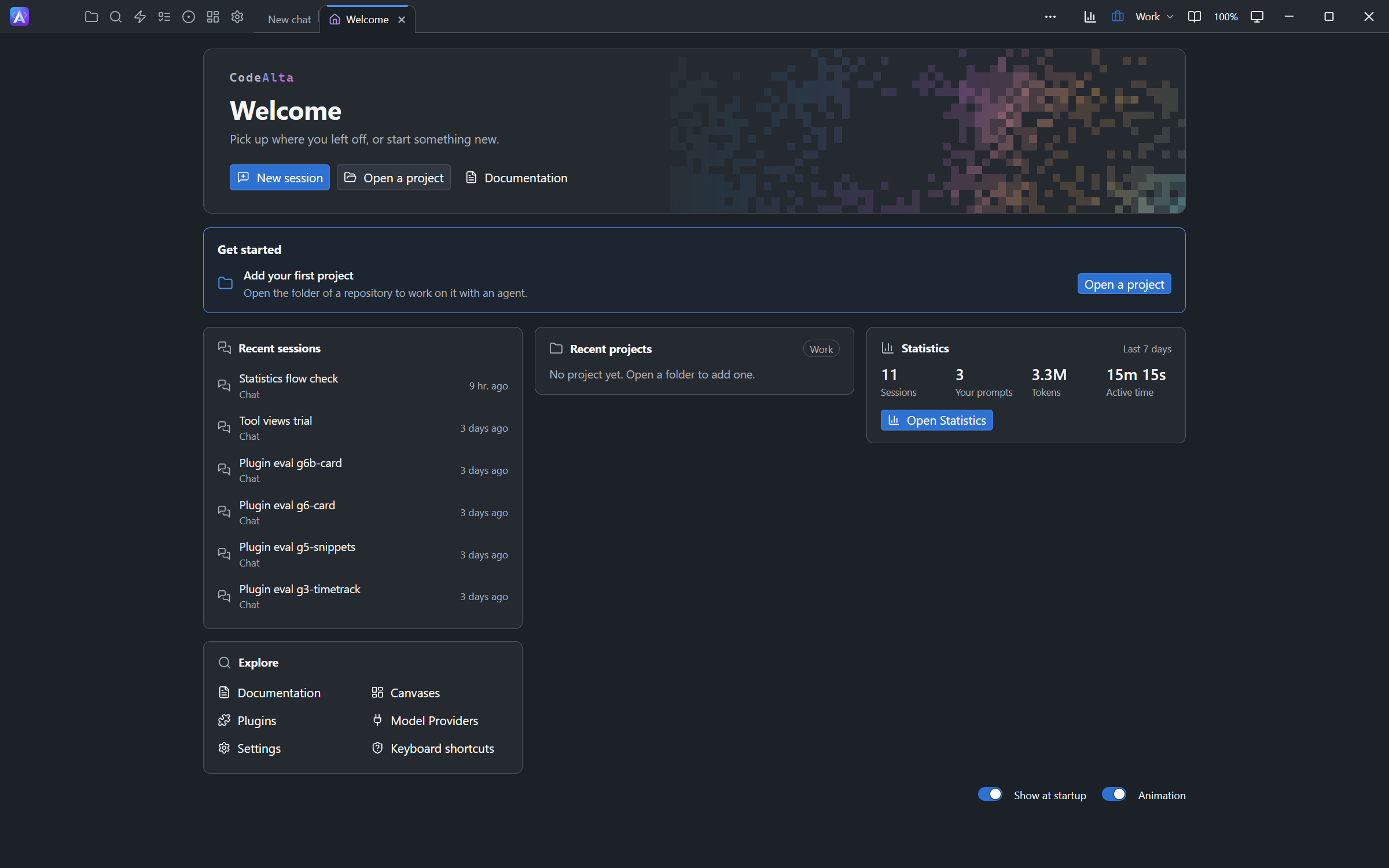Open Settings under Explore
Viewport: 1389px width, 868px height.
click(250, 748)
